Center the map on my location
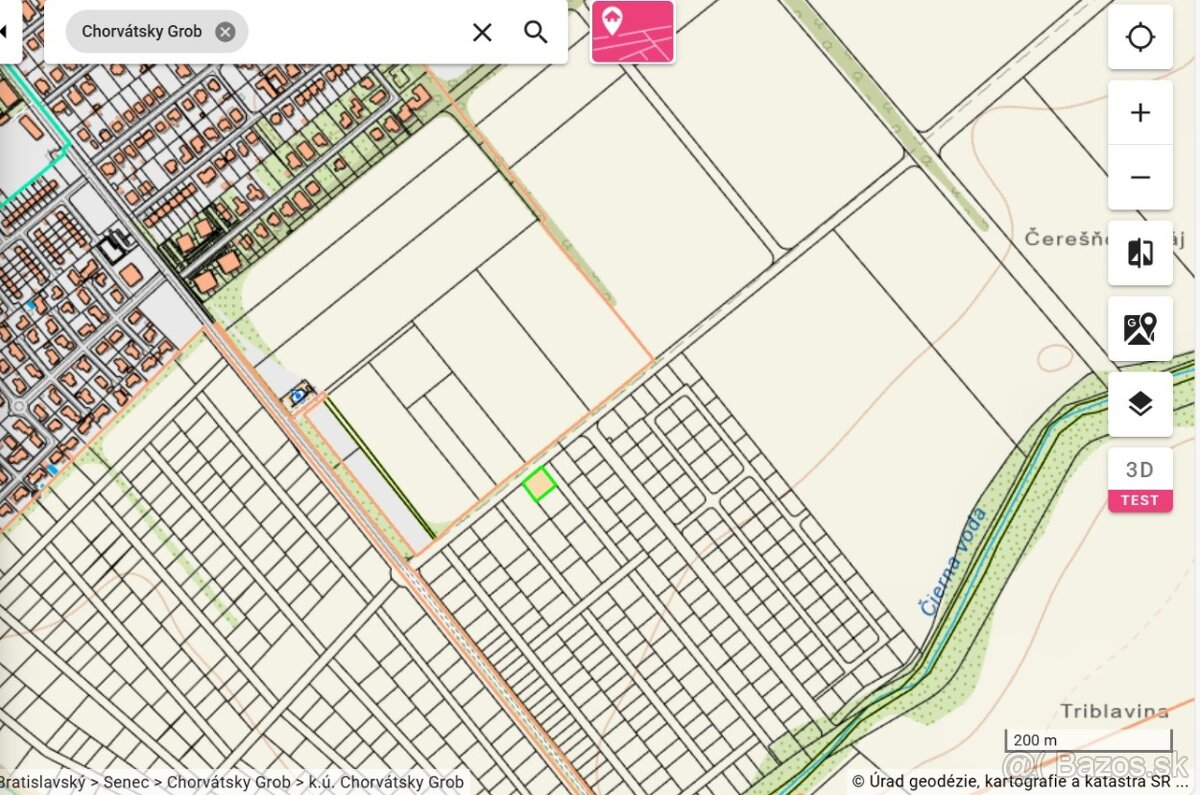 coord(1140,37)
